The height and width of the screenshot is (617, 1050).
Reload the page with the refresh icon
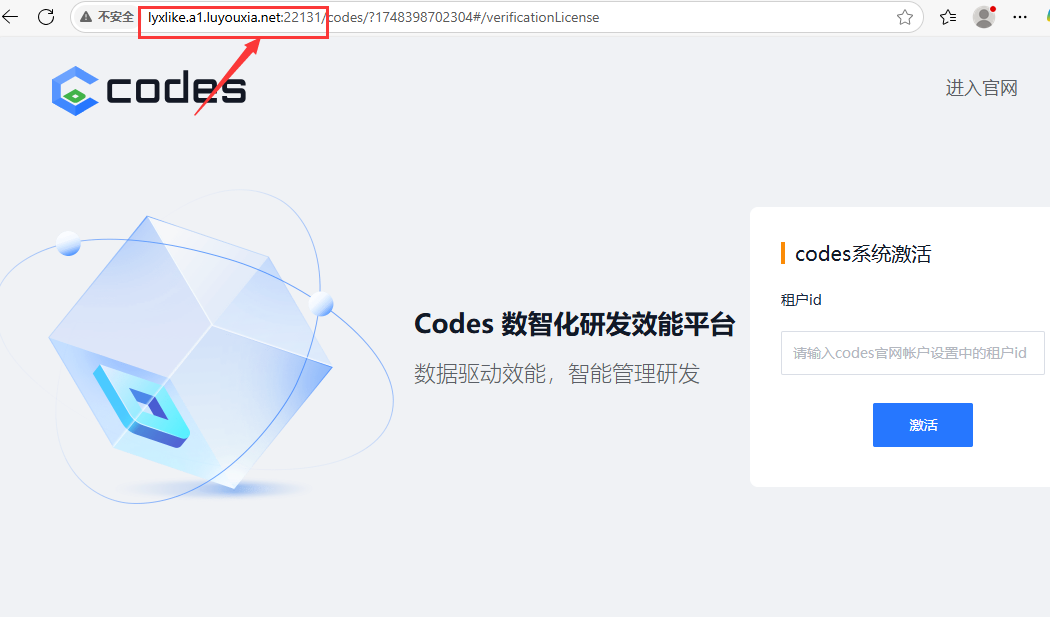point(46,17)
